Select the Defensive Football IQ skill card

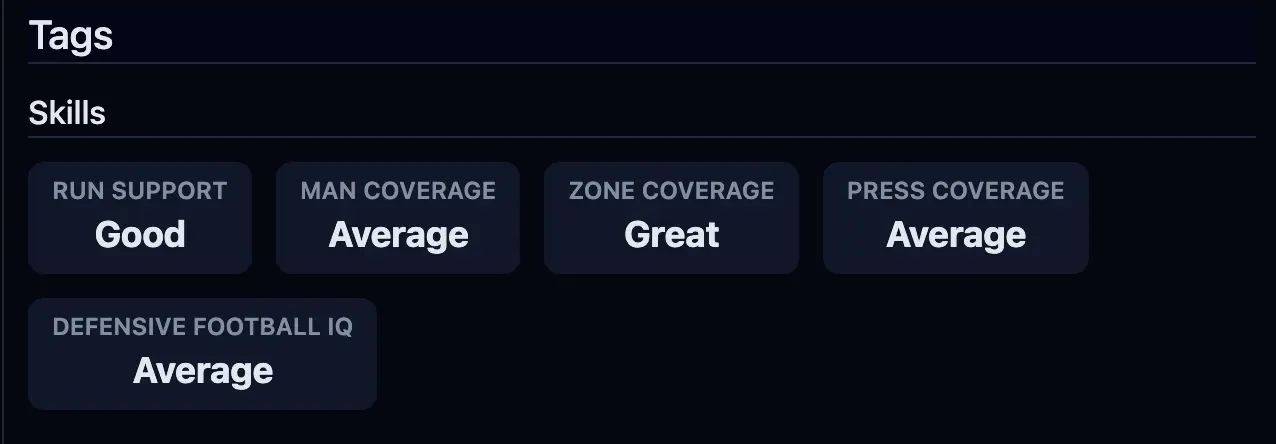coord(202,353)
